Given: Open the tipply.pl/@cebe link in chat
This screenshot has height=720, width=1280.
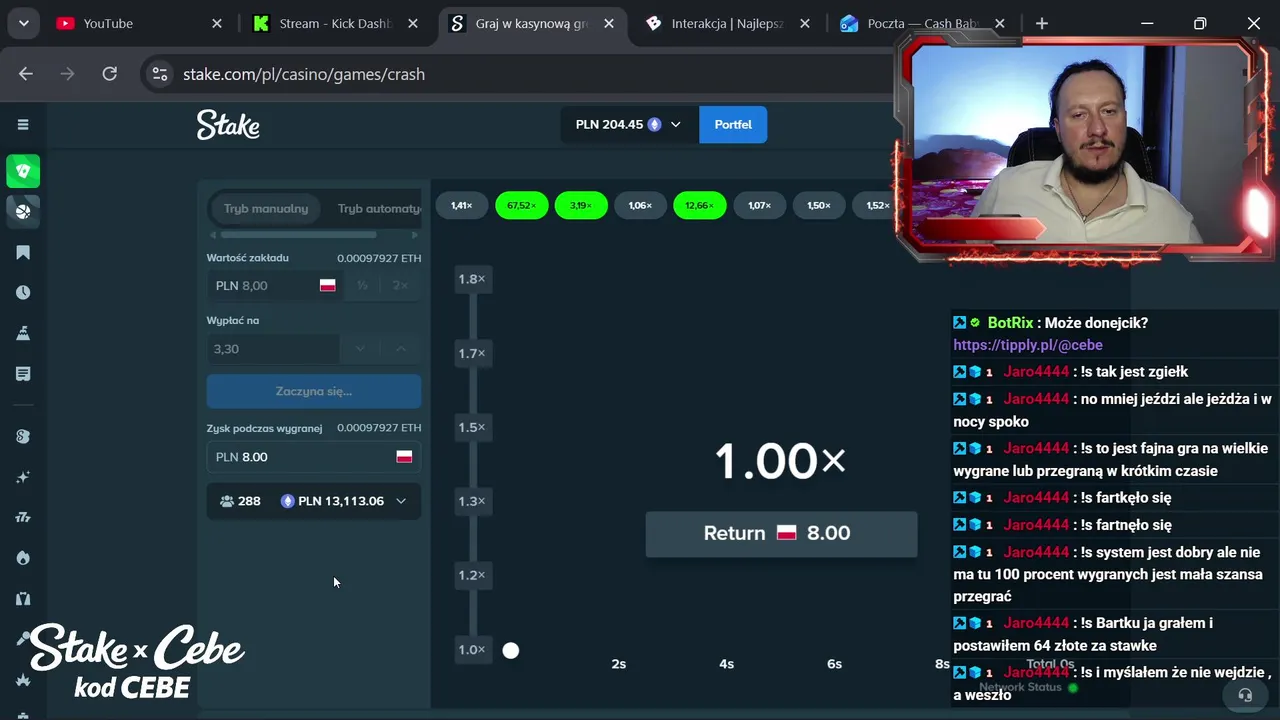Looking at the screenshot, I should click(1028, 345).
